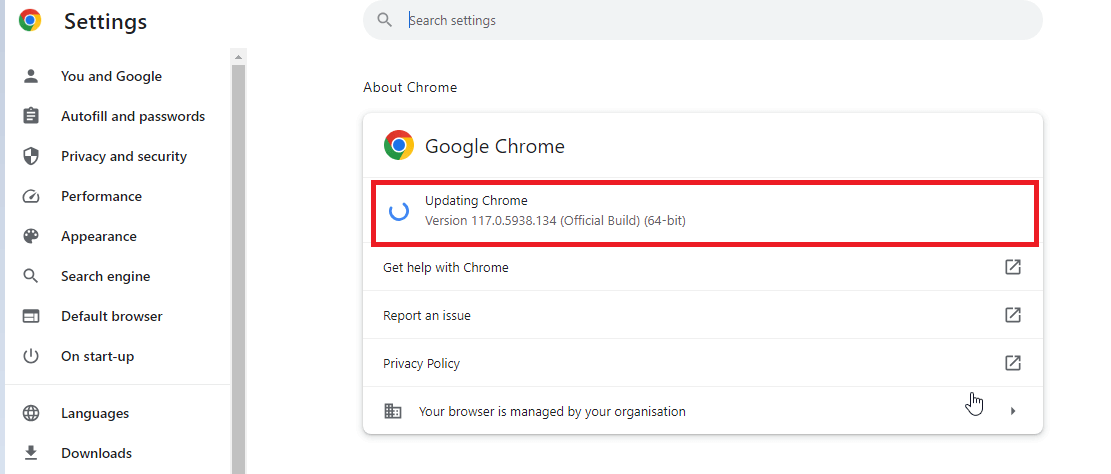Click the Google Chrome card title

click(x=495, y=146)
